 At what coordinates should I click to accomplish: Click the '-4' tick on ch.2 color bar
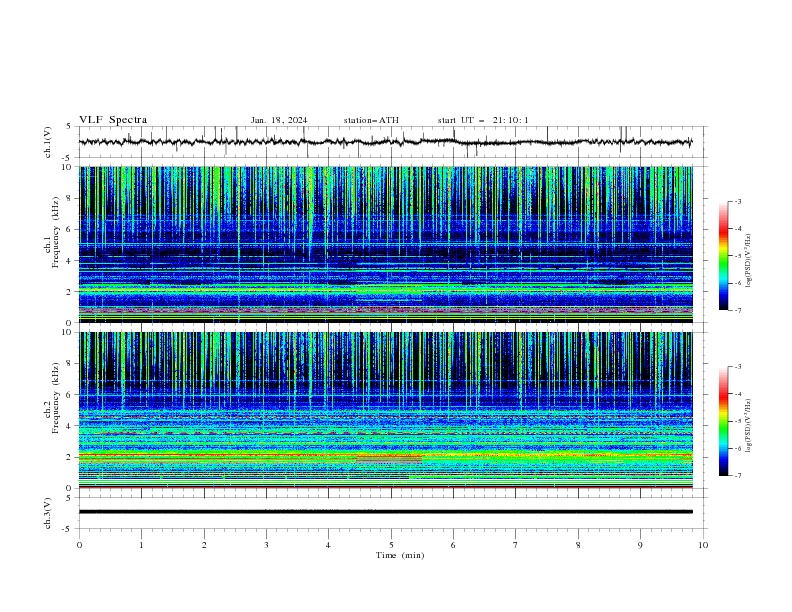pos(738,394)
